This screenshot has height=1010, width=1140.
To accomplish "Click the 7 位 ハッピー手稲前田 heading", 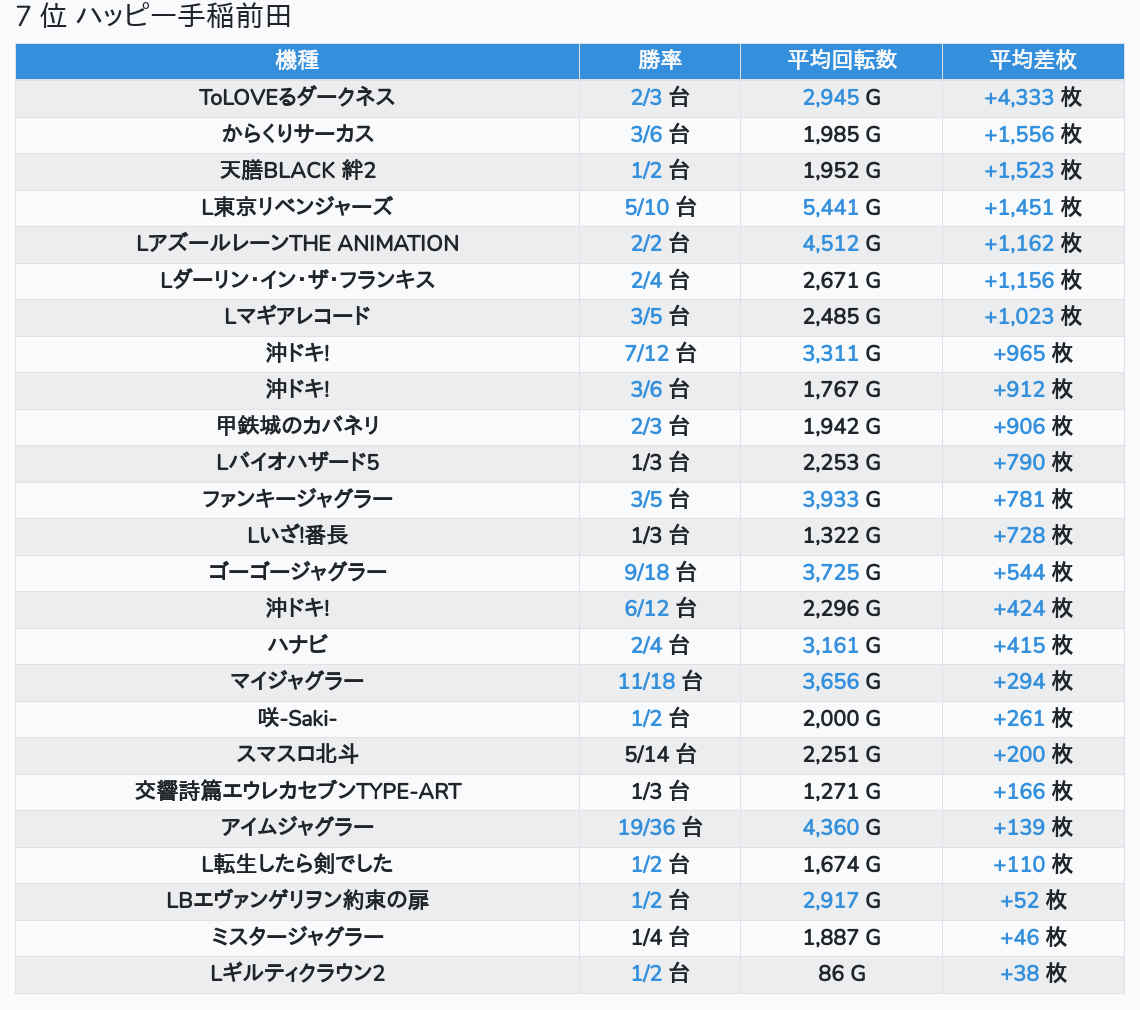I will [x=153, y=17].
